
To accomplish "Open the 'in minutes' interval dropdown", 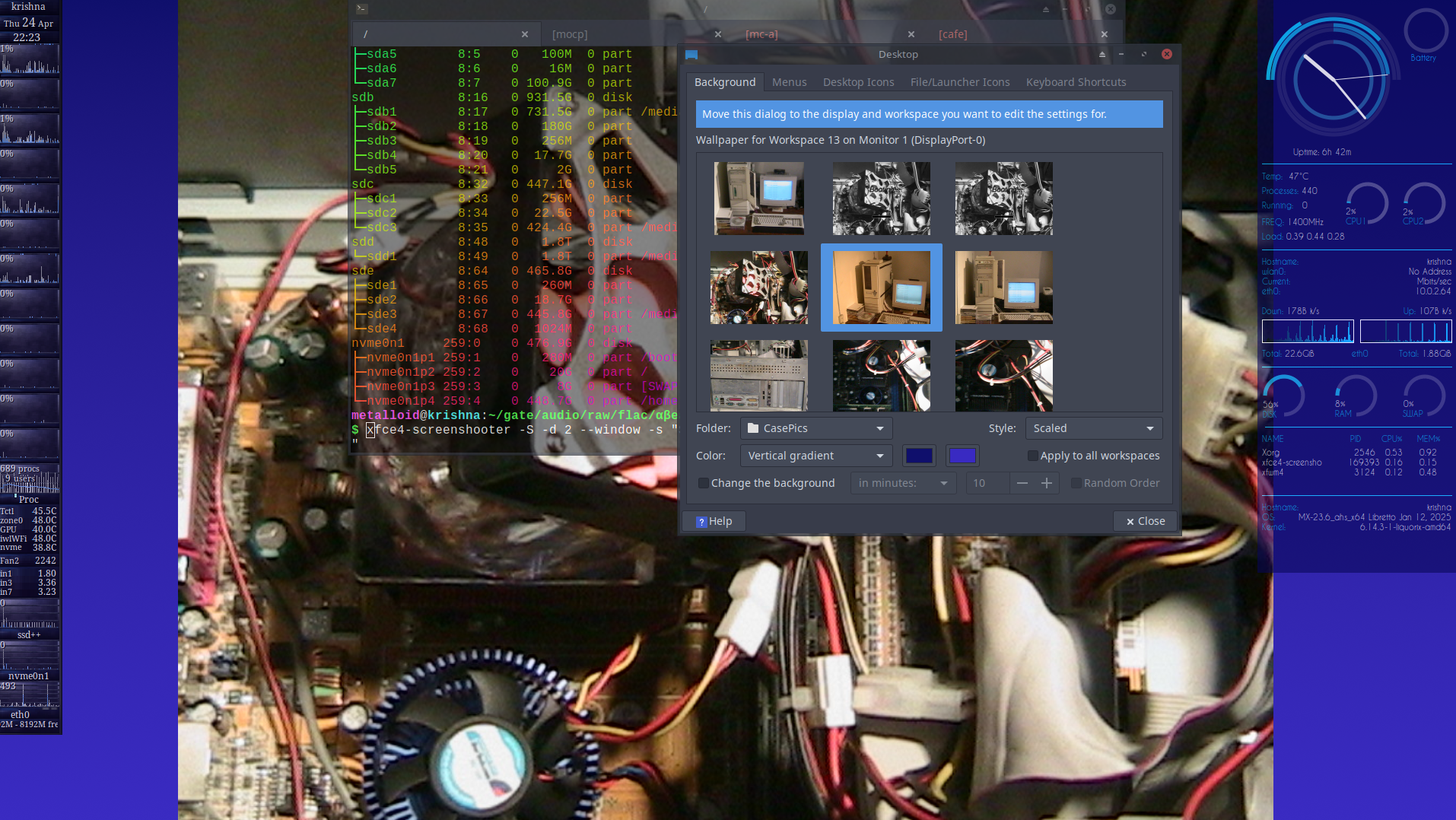I will pos(903,483).
